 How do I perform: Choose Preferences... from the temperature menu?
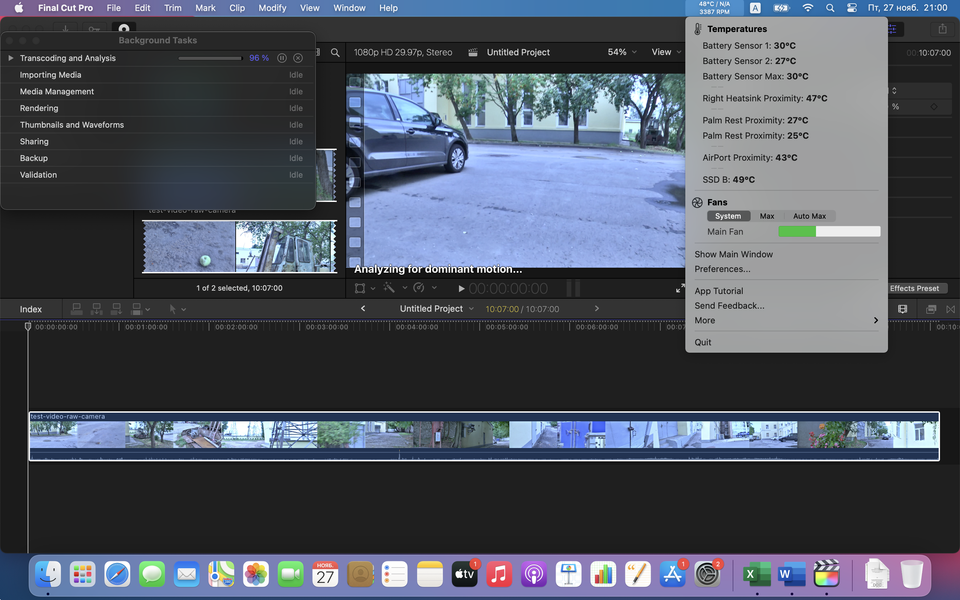coord(722,269)
